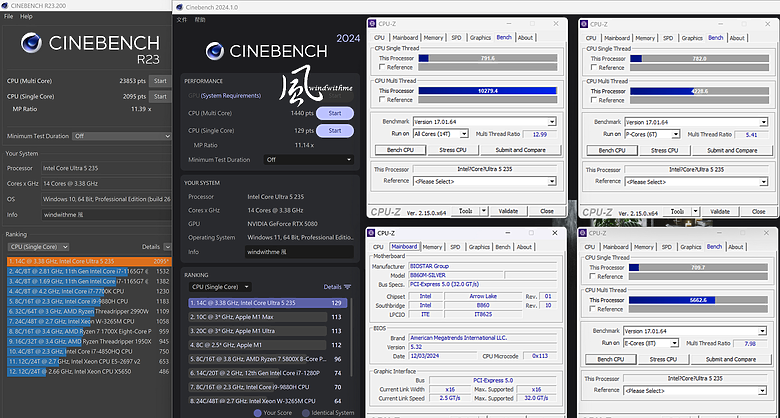Click the Your Score legend dot
Screen dimensions: 780x418
pyautogui.click(x=257, y=413)
